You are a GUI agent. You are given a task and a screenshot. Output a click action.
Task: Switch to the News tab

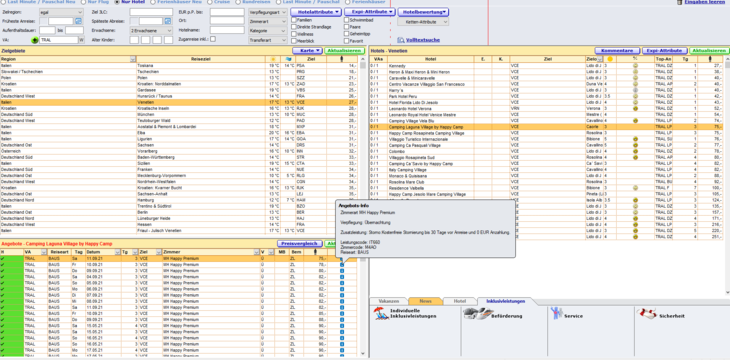click(x=425, y=301)
